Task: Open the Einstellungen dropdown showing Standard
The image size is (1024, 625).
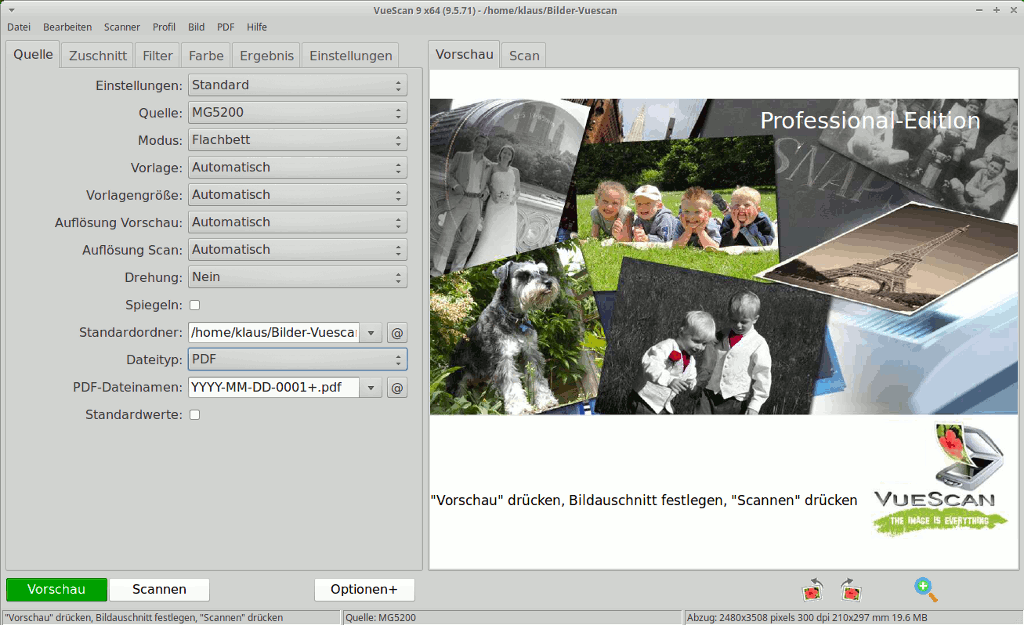Action: [x=298, y=85]
